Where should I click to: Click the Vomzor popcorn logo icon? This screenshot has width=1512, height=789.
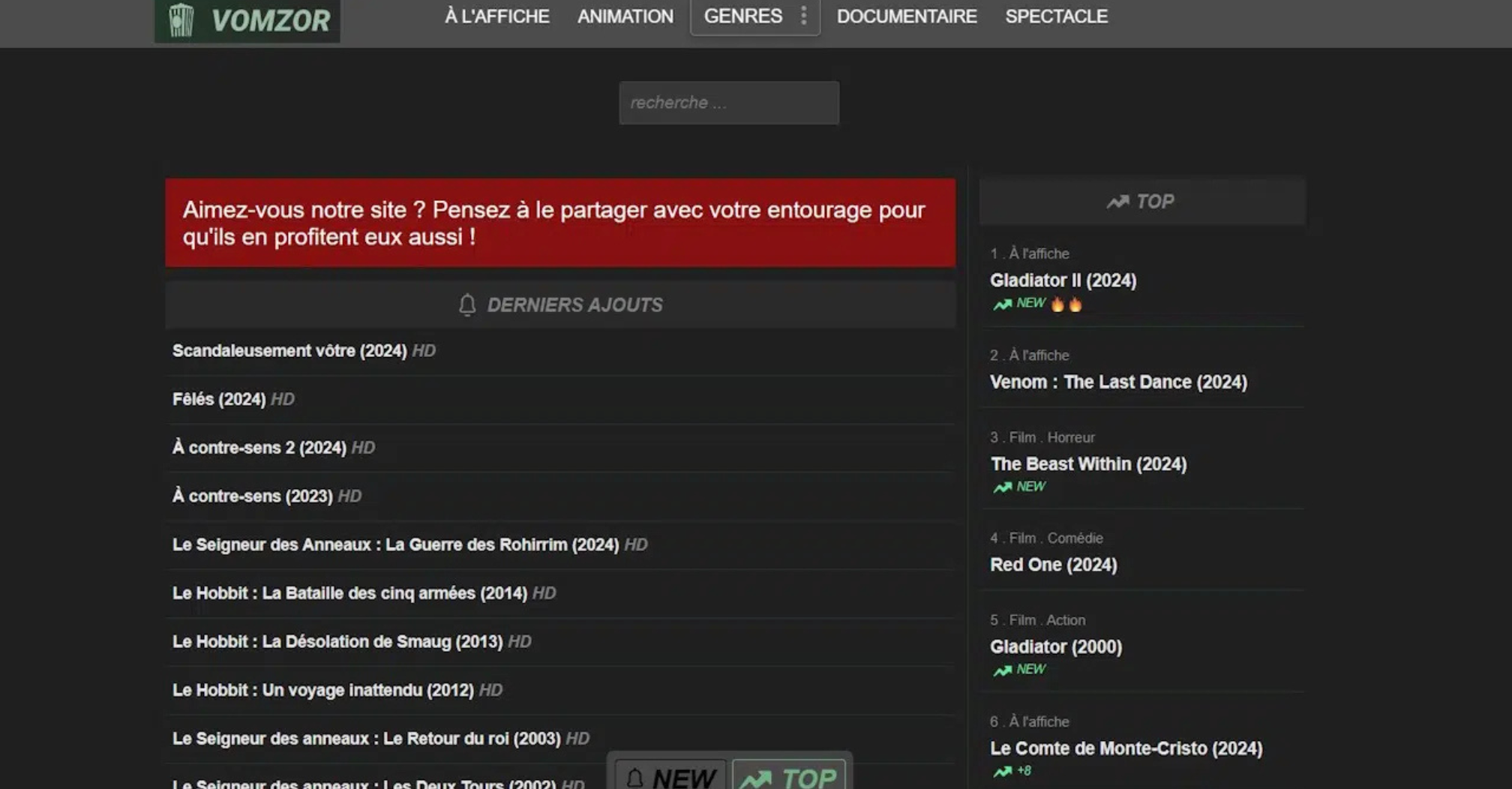tap(181, 19)
